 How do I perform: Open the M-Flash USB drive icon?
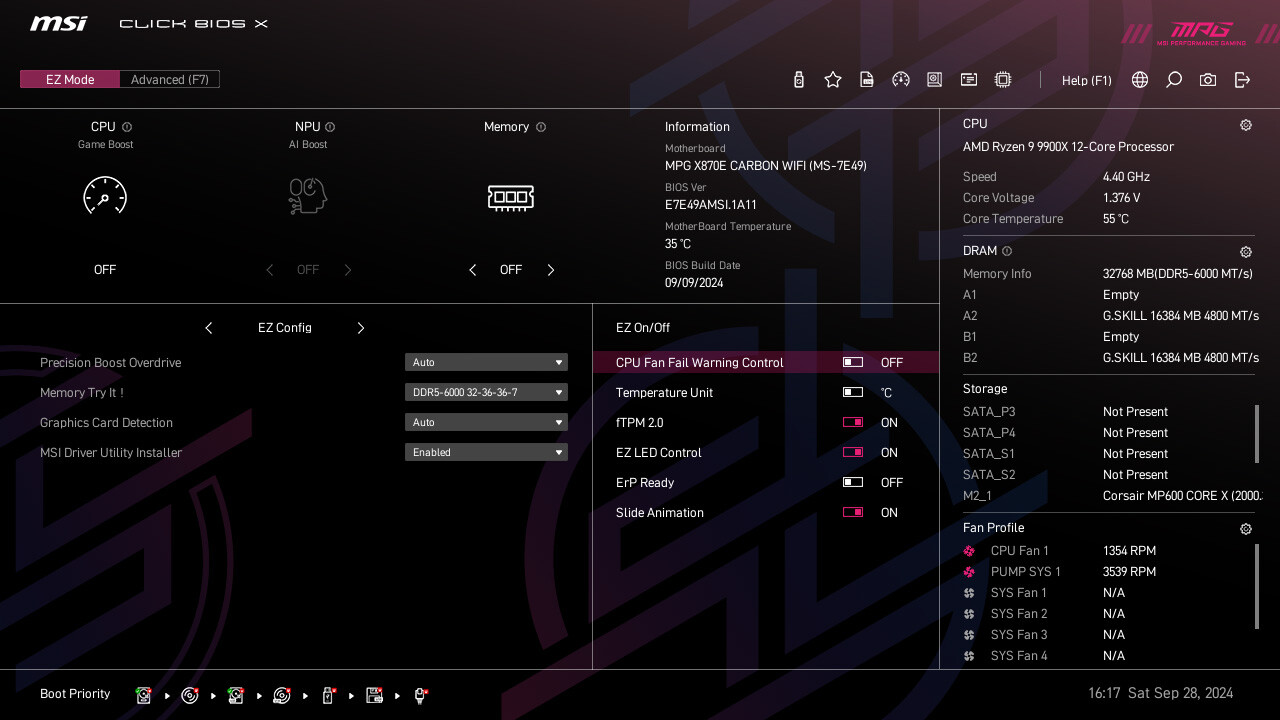[x=798, y=80]
